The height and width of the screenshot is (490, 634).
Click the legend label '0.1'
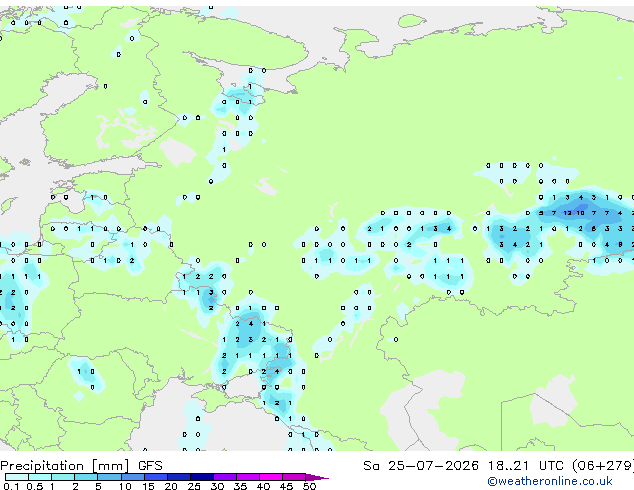11,486
